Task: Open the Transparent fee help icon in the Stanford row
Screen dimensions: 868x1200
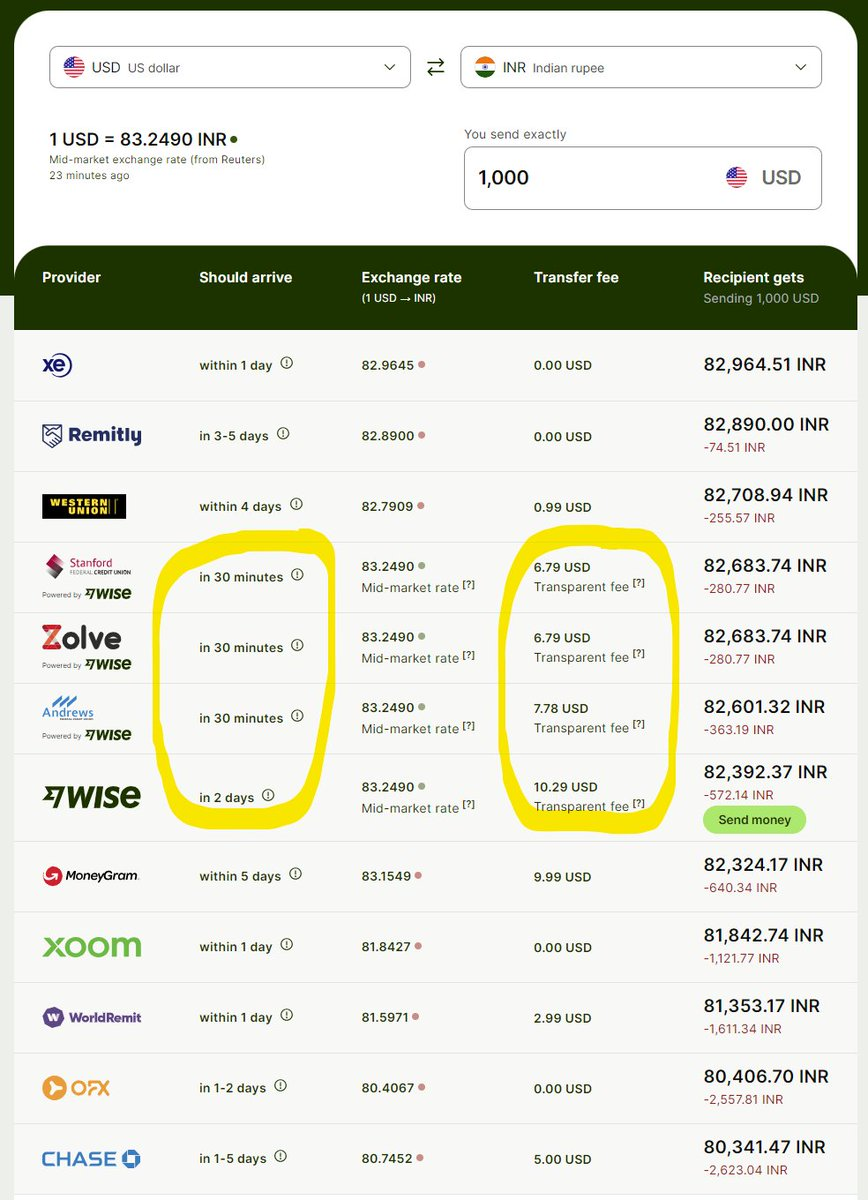Action: pos(639,584)
